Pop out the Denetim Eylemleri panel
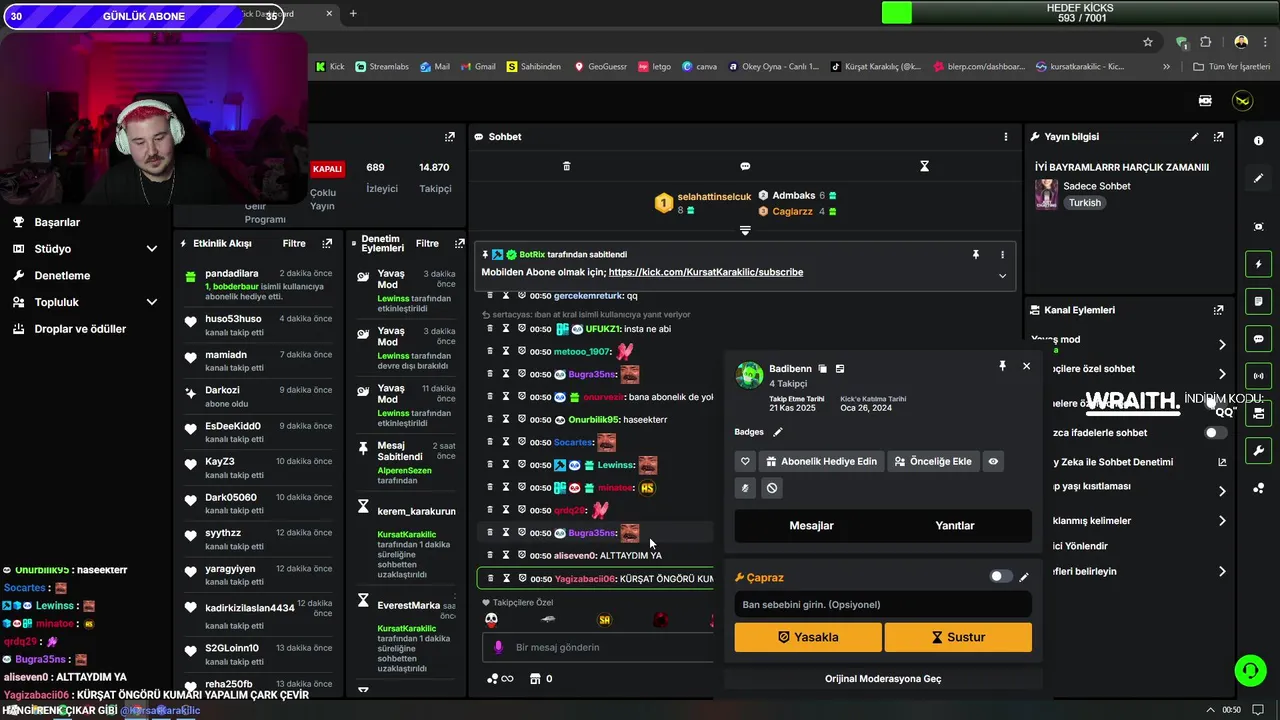The height and width of the screenshot is (720, 1280). (x=459, y=243)
